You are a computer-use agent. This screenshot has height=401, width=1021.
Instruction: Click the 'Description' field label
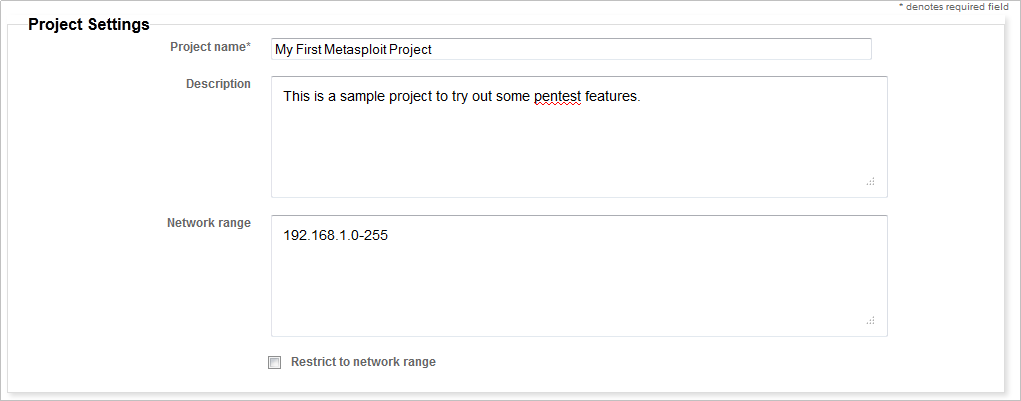[218, 84]
